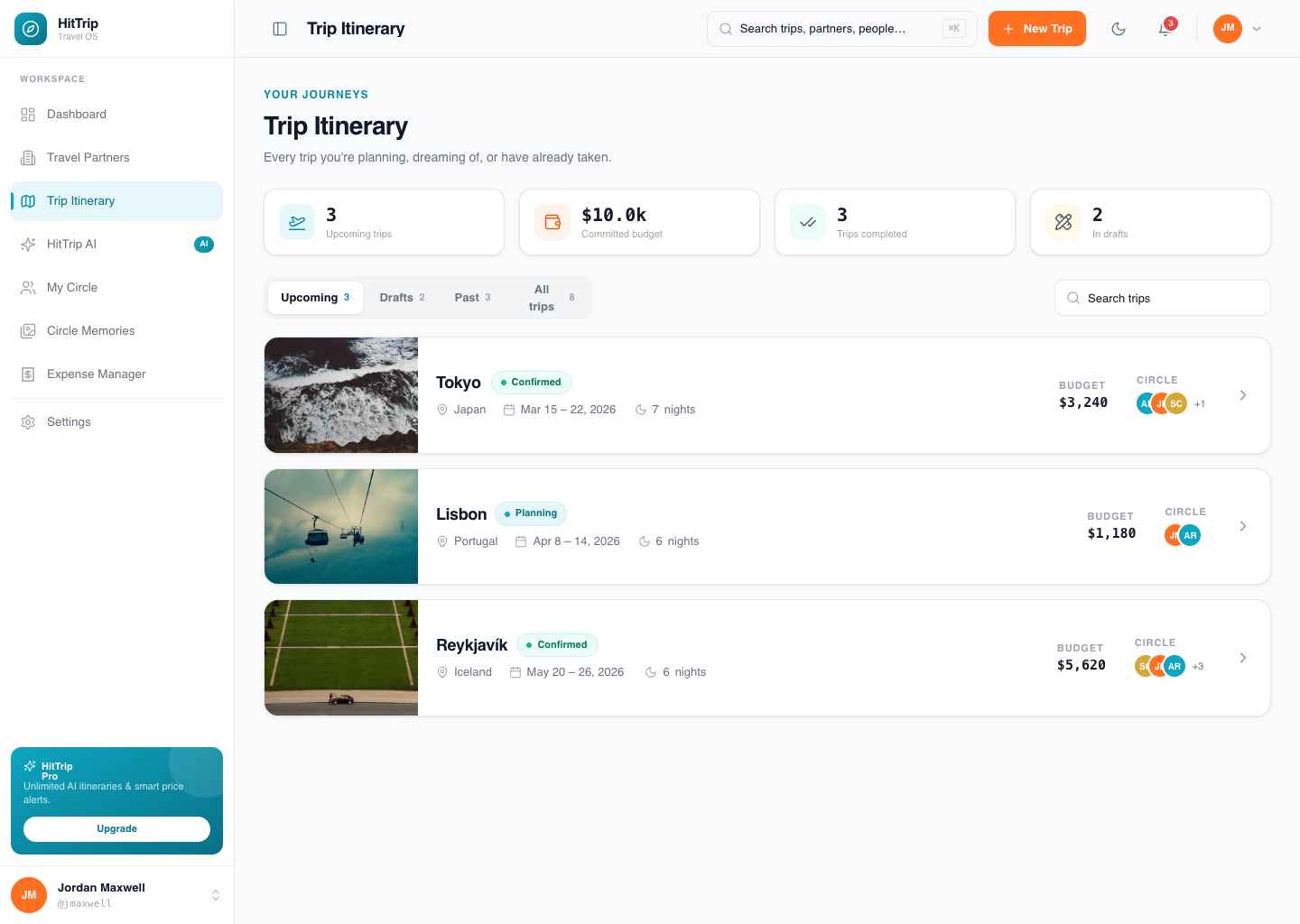Switch to the Past tab
1300x924 pixels.
coord(472,298)
